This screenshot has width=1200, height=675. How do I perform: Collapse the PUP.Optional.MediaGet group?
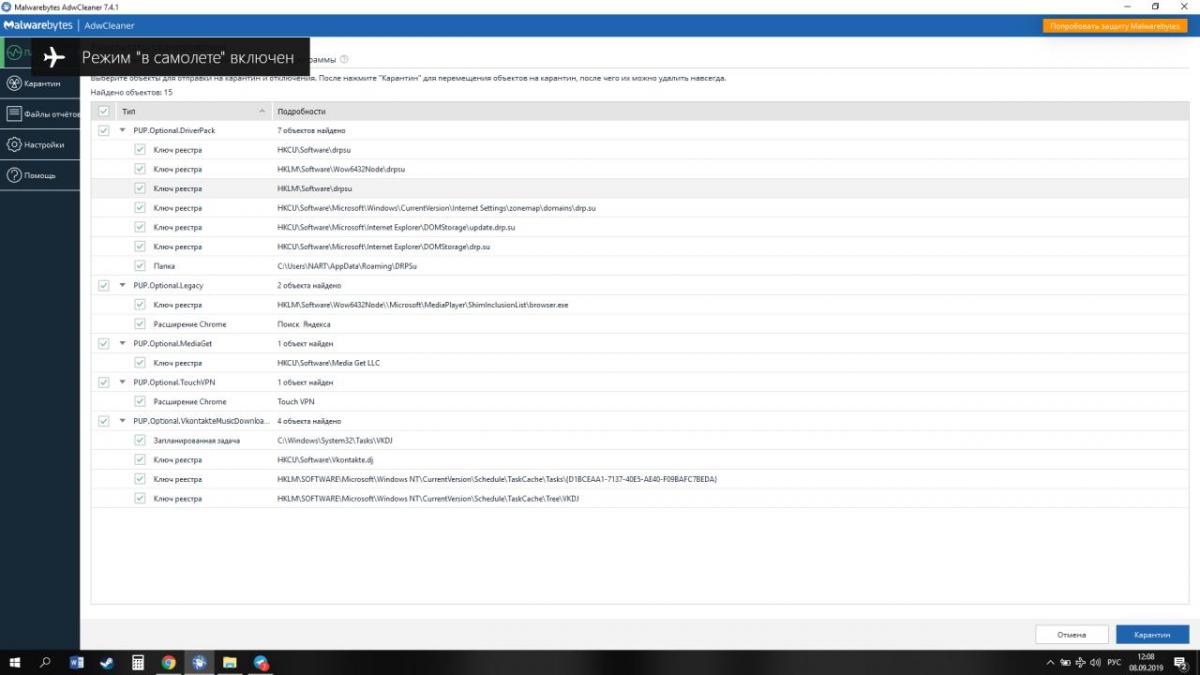click(122, 343)
